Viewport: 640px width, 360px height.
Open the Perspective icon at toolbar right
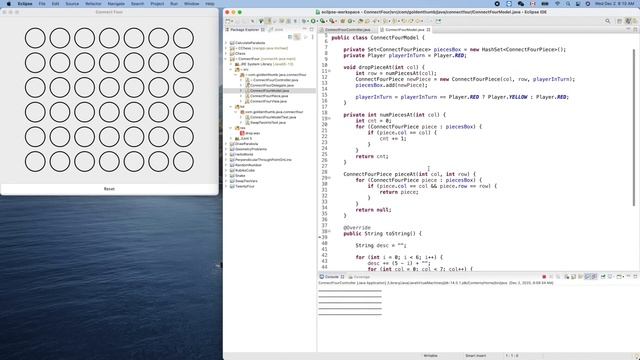619,21
